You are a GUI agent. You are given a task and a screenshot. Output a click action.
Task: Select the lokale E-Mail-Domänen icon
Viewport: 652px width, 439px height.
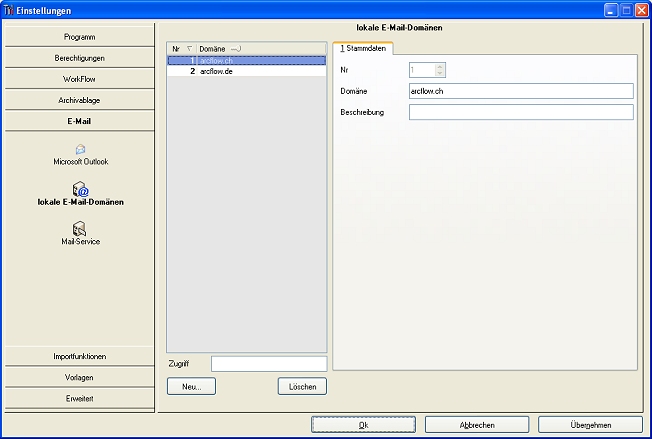[x=80, y=189]
